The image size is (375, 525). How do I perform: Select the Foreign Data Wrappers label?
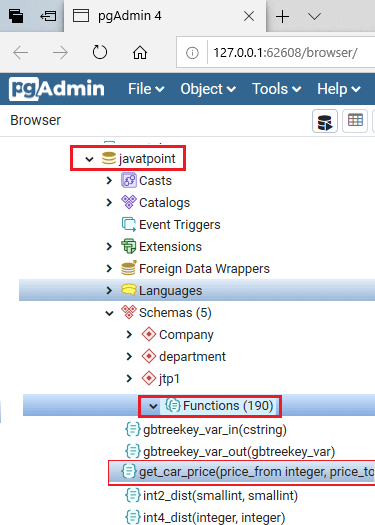(x=204, y=269)
